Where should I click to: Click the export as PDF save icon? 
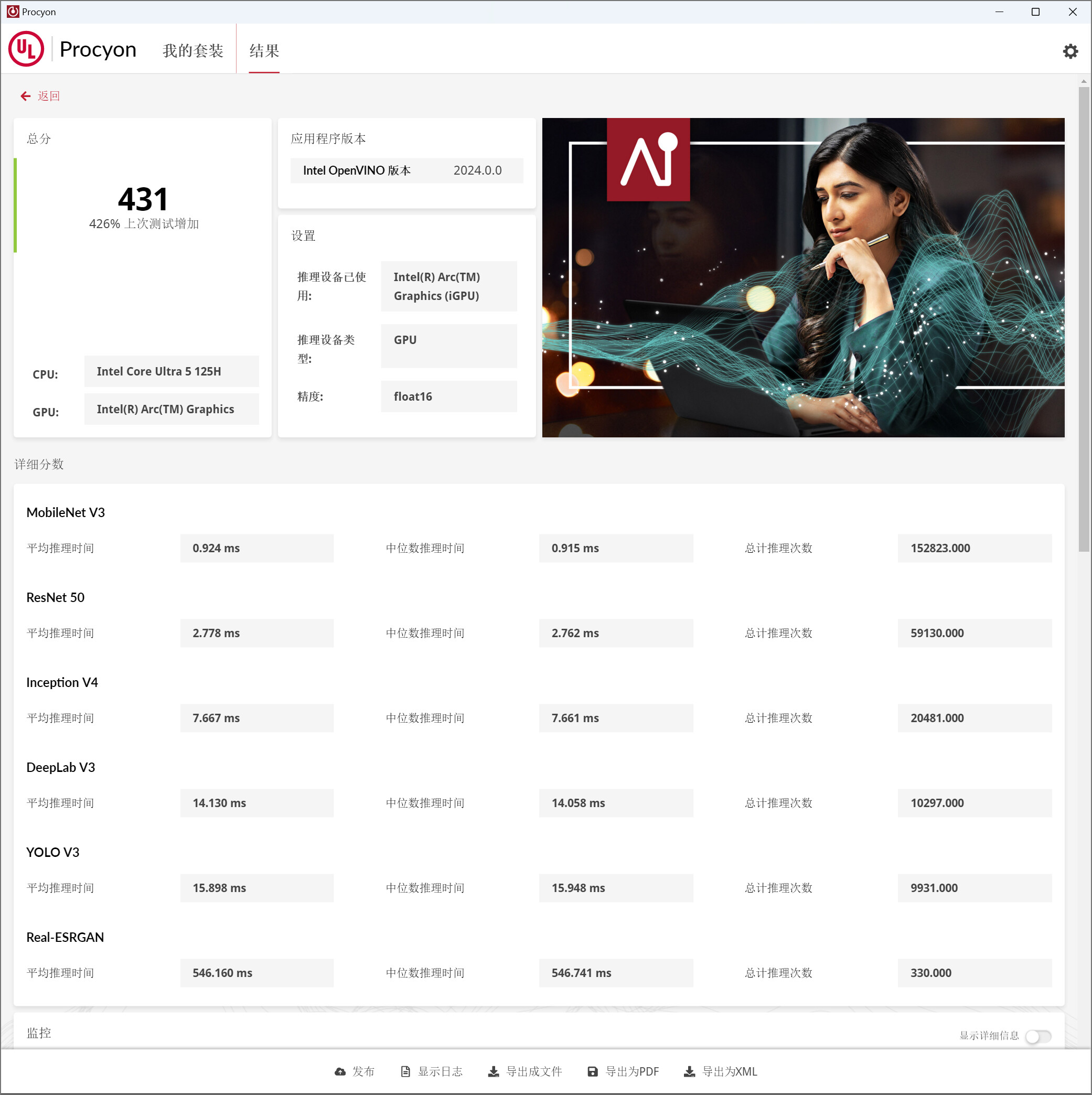pyautogui.click(x=593, y=1071)
